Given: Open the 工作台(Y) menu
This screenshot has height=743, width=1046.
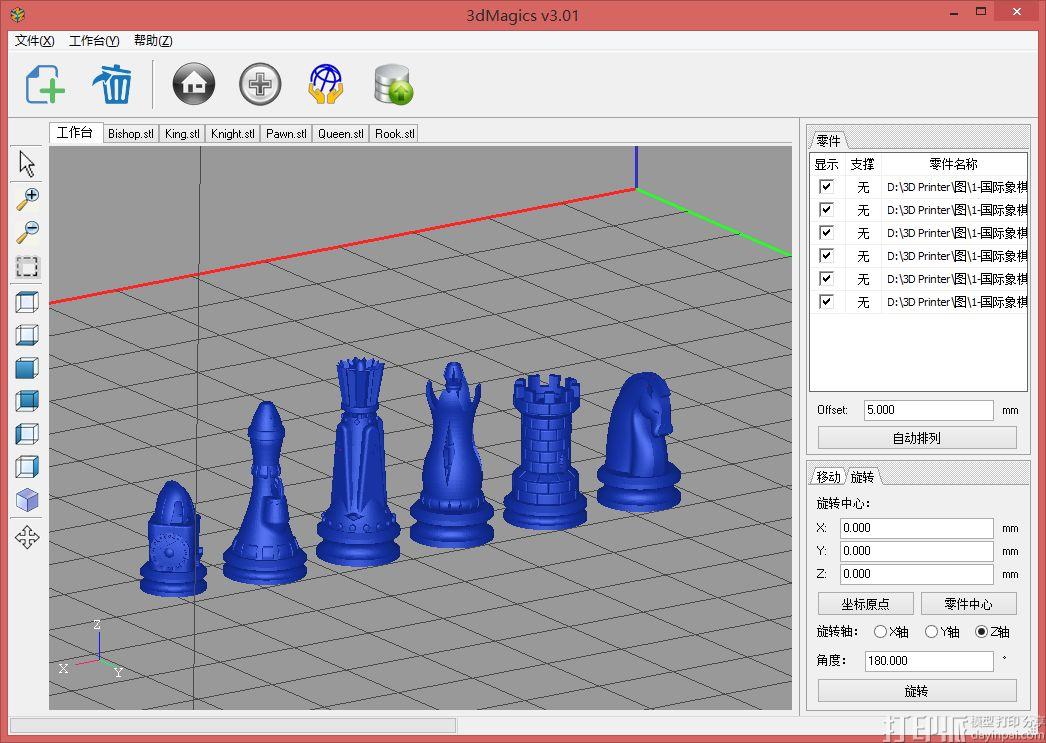Looking at the screenshot, I should 94,41.
